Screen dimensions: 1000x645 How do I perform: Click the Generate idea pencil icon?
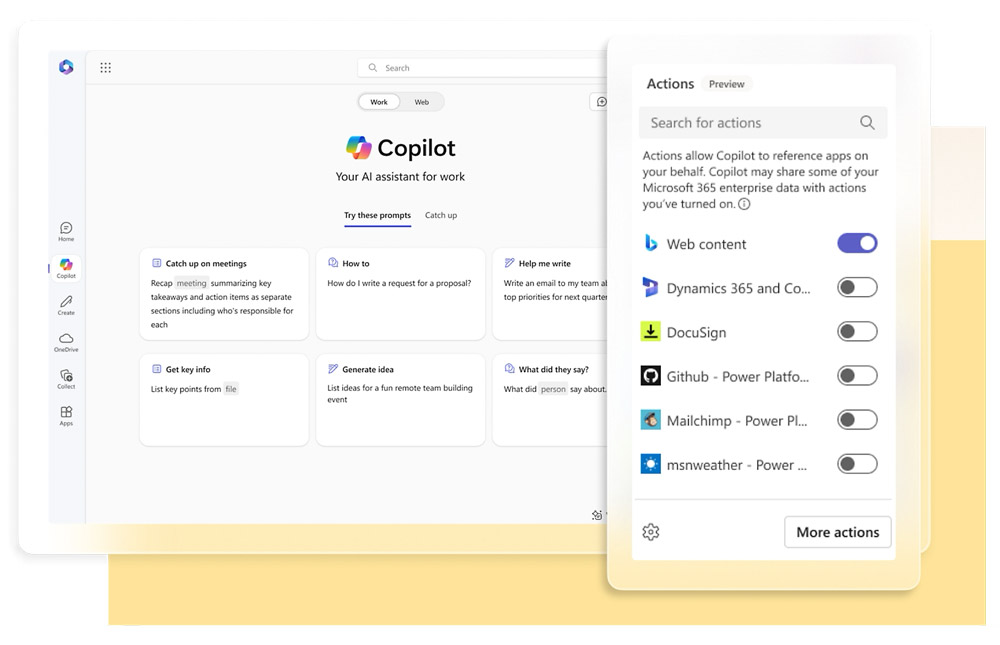[x=333, y=369]
